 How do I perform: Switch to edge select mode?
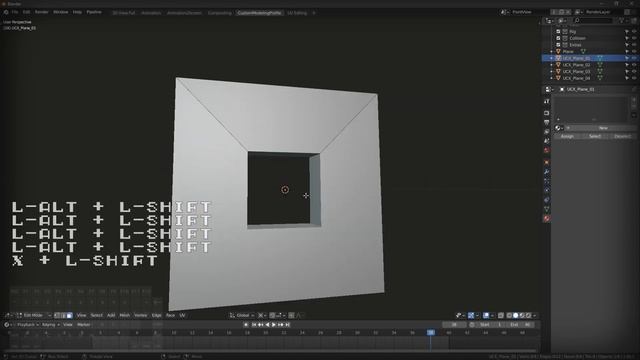point(63,315)
